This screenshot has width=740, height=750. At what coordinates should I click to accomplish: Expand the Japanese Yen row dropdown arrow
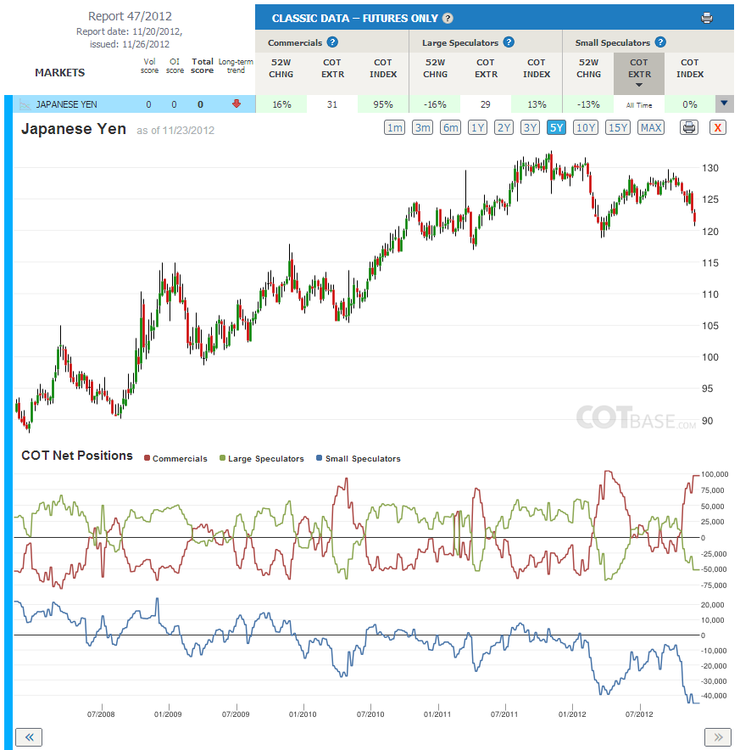(x=724, y=103)
